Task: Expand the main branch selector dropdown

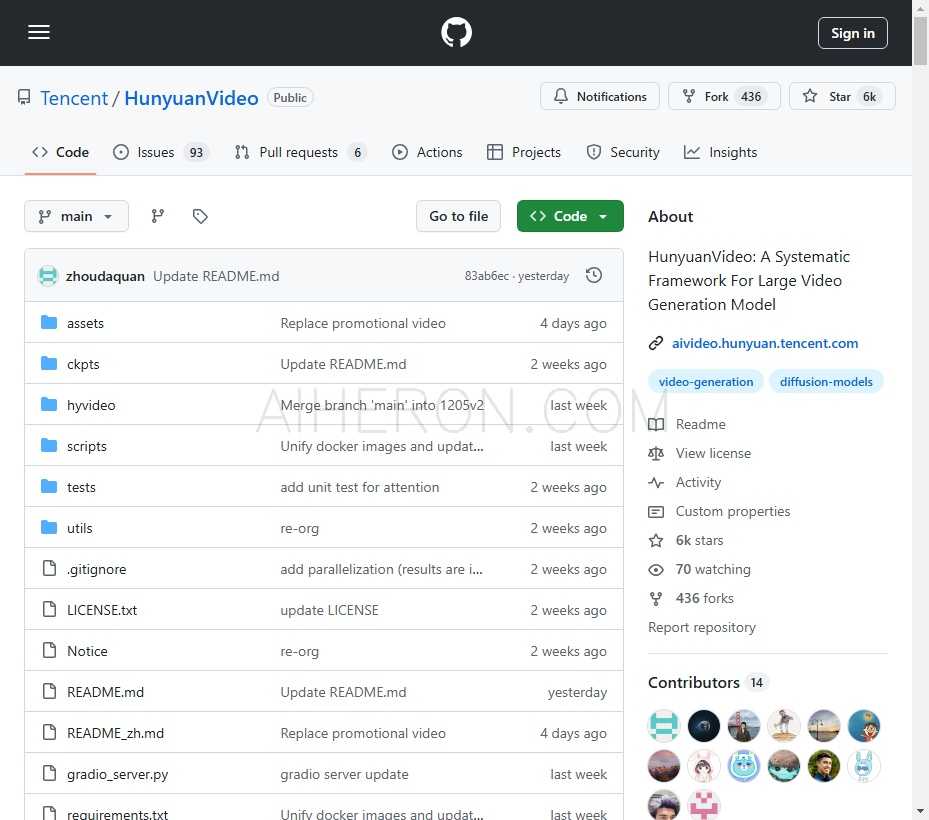Action: (76, 216)
